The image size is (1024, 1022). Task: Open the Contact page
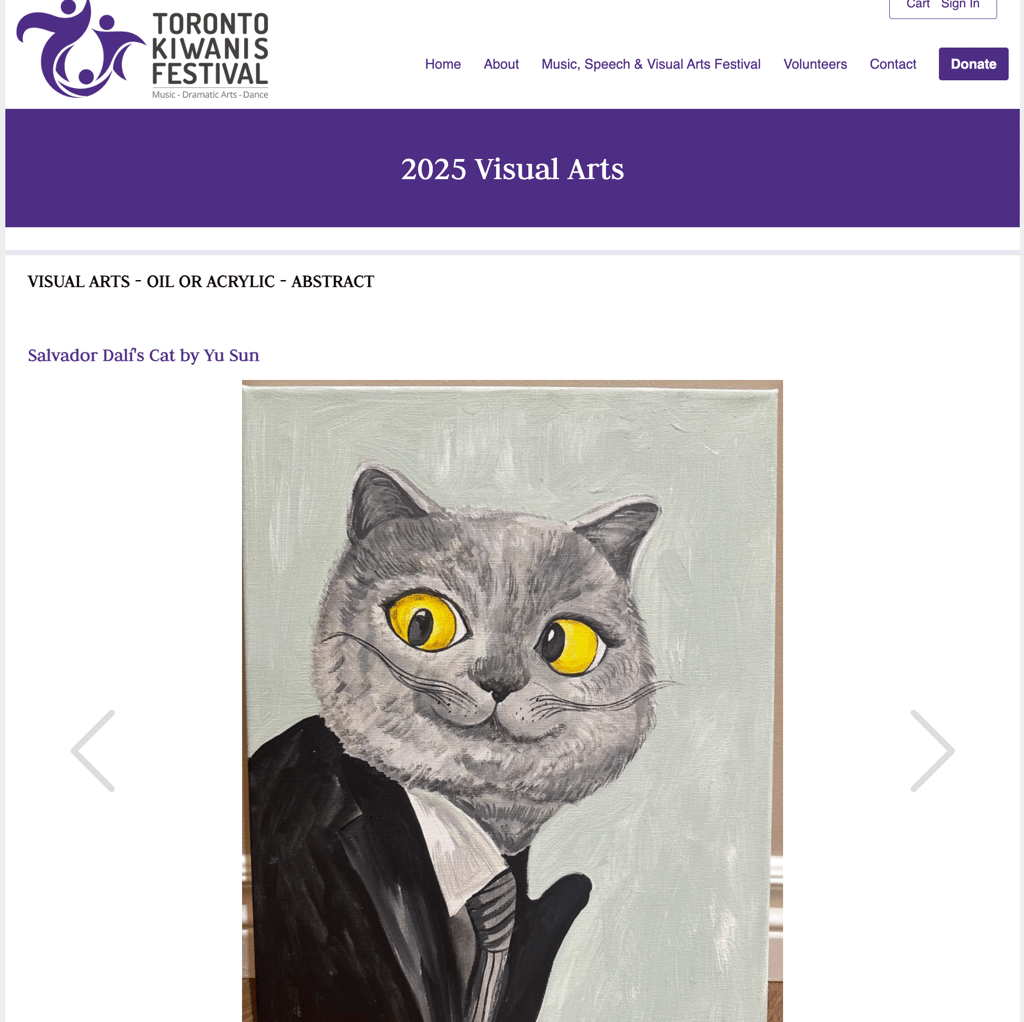tap(893, 64)
